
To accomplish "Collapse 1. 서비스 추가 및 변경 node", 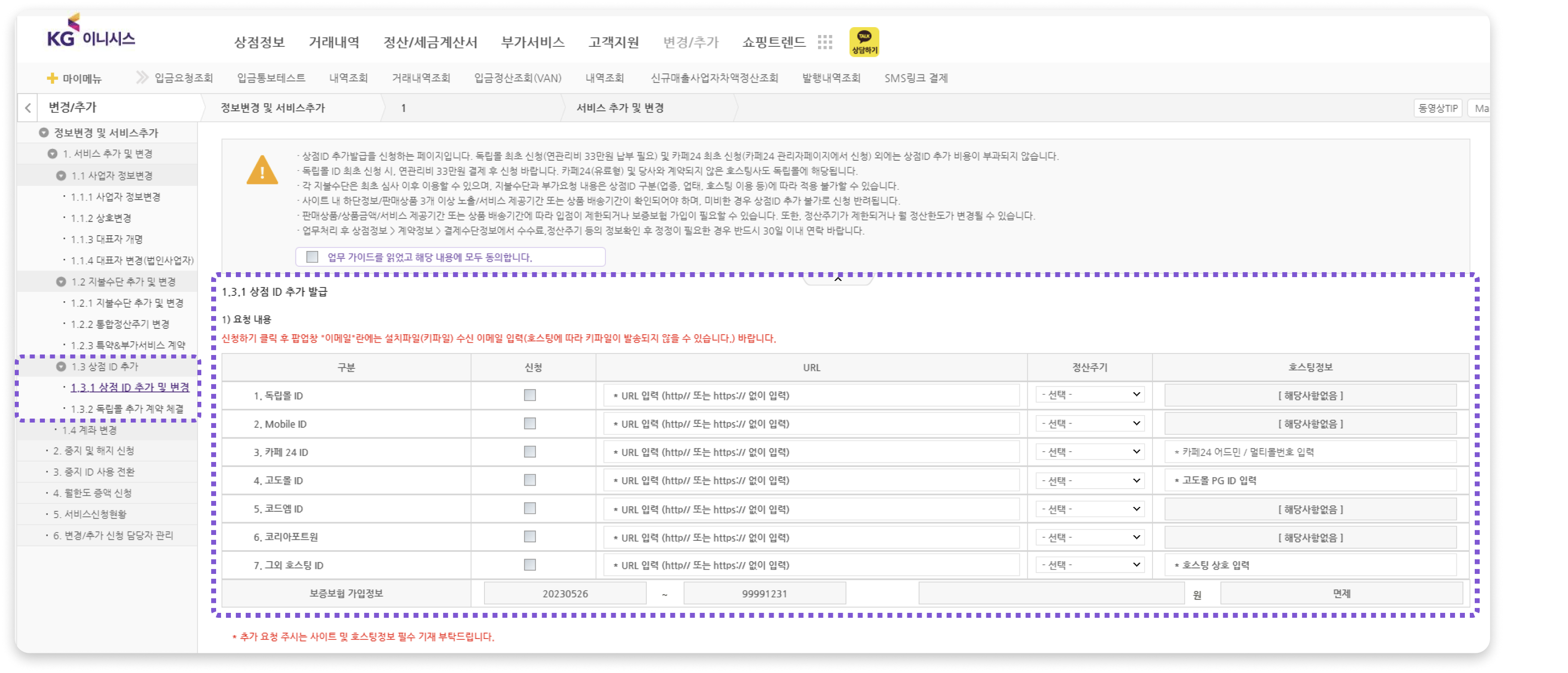I will click(x=52, y=154).
